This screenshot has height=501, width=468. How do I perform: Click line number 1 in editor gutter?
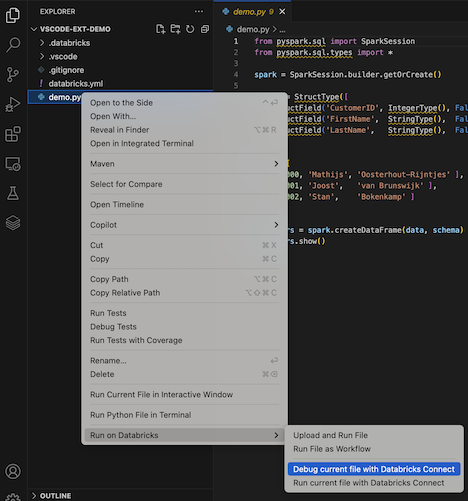pos(236,41)
